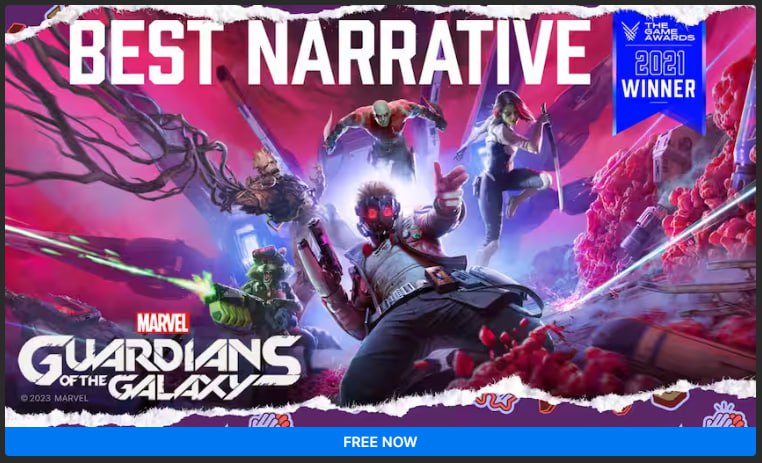Click the word WINNER on the ribbon
The width and height of the screenshot is (762, 463).
click(658, 89)
